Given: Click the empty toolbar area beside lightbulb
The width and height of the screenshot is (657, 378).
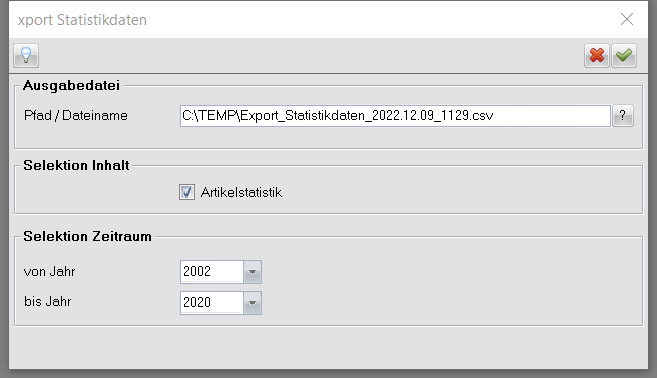Looking at the screenshot, I should [310, 55].
